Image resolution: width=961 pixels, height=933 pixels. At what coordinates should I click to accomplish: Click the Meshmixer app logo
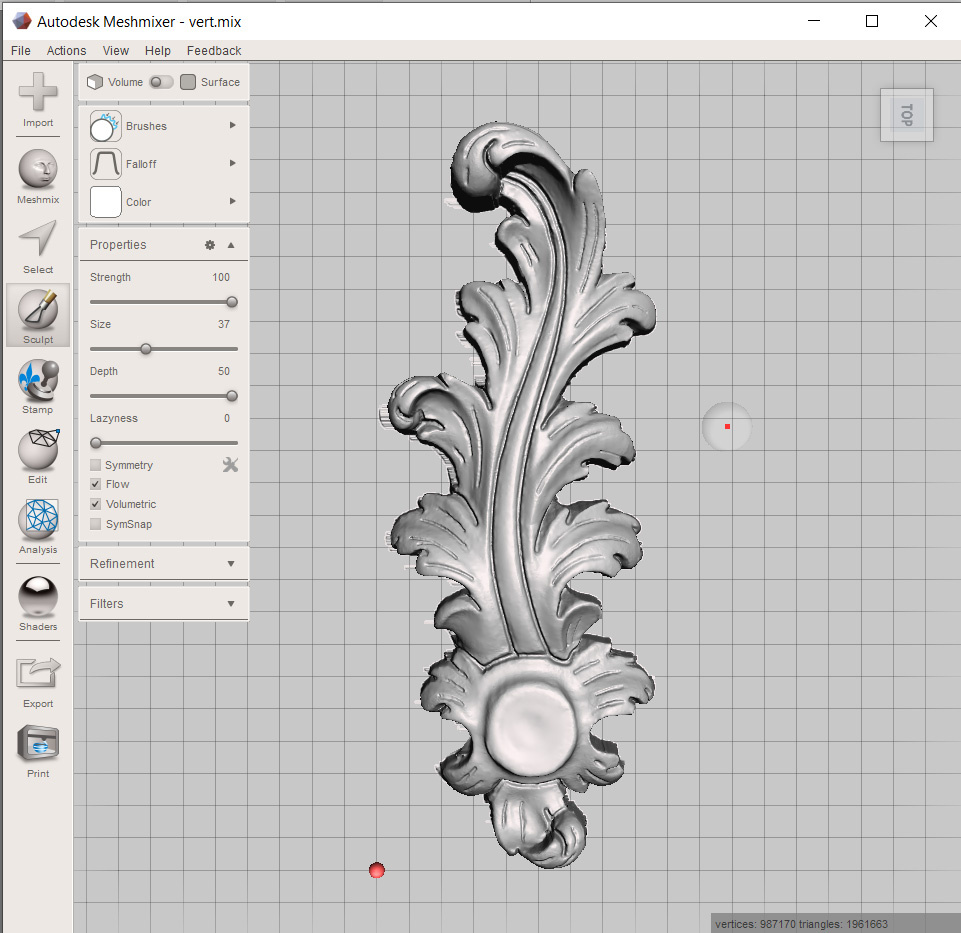click(x=22, y=21)
